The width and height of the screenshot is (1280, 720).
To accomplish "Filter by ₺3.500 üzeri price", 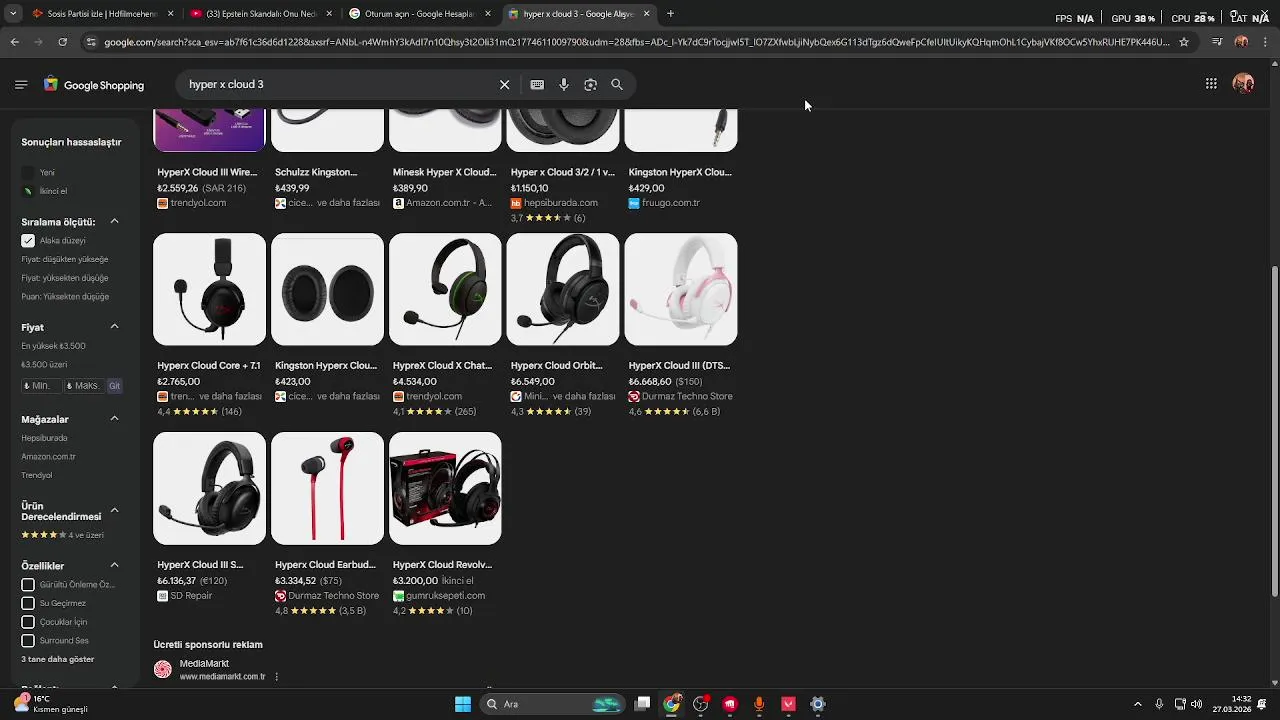I will [x=44, y=365].
